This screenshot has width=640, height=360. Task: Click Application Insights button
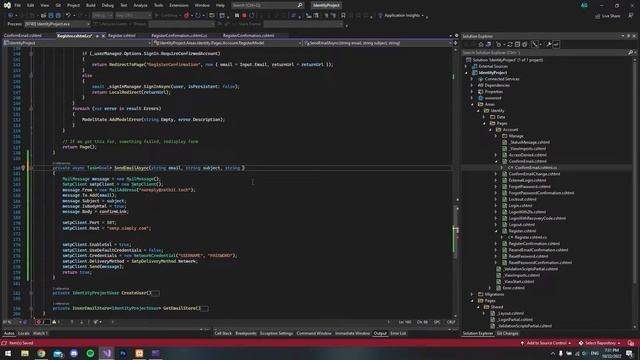(401, 16)
